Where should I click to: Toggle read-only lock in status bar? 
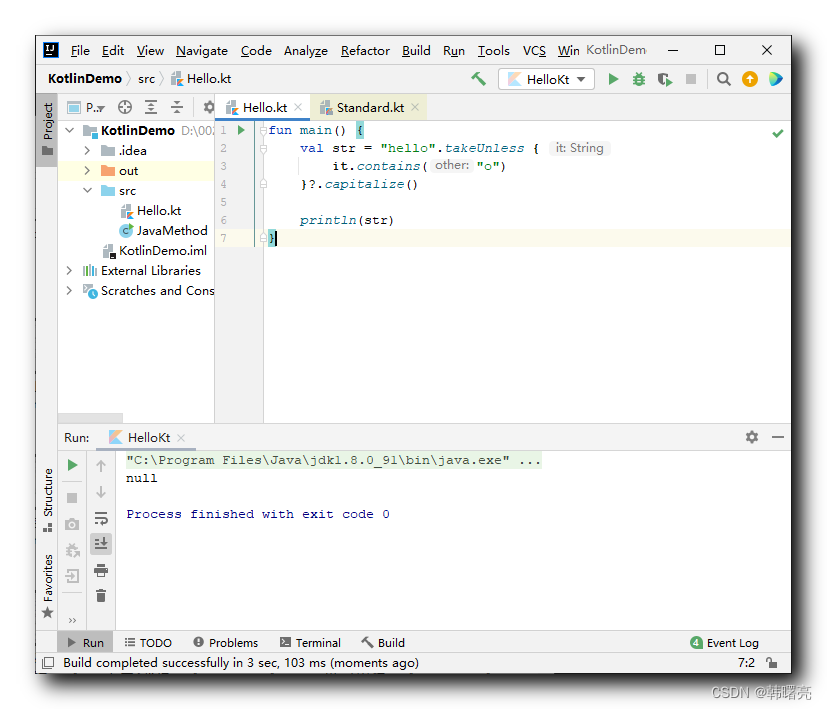click(772, 663)
